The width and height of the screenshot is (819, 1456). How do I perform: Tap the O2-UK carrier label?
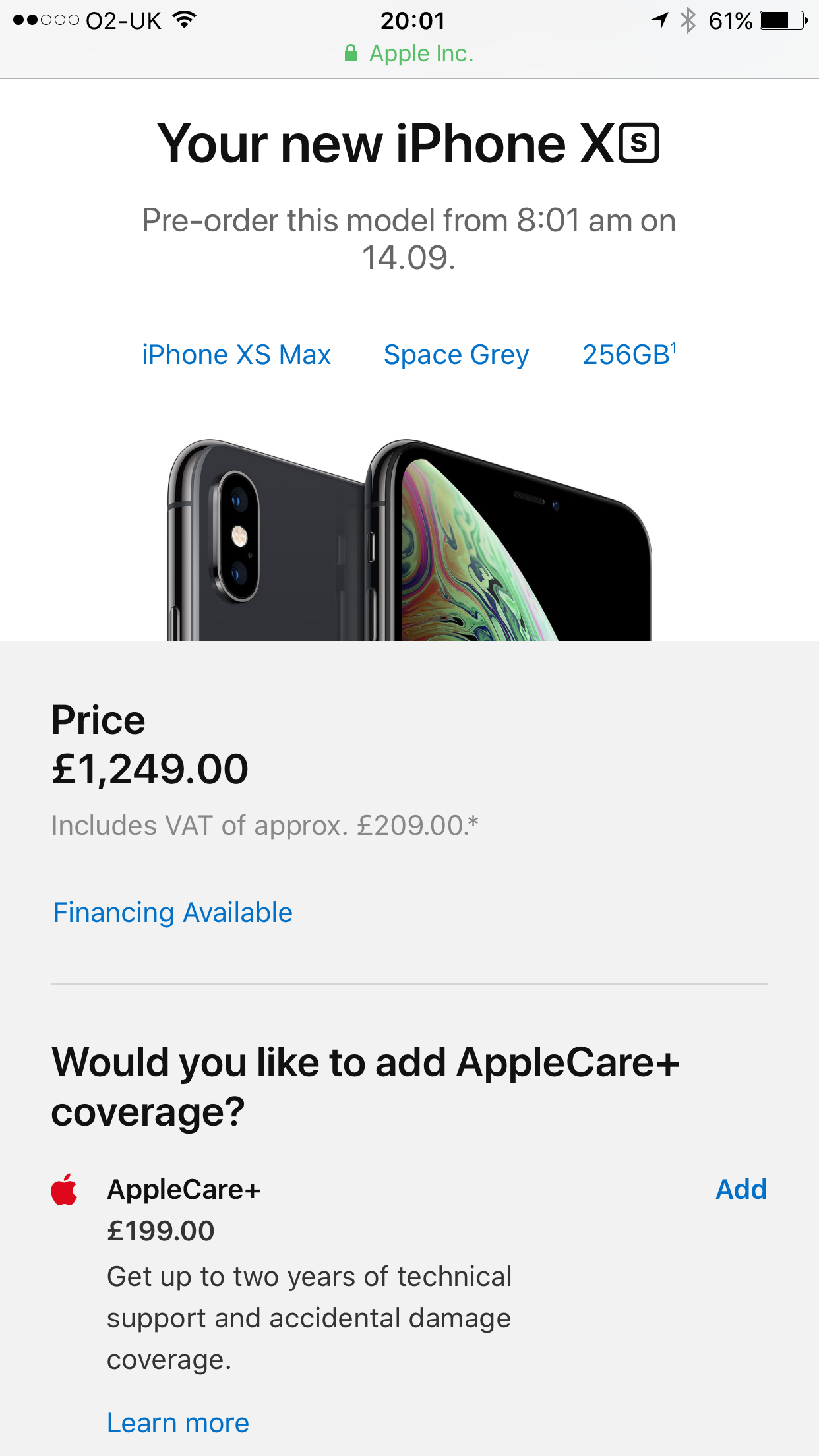(x=123, y=20)
